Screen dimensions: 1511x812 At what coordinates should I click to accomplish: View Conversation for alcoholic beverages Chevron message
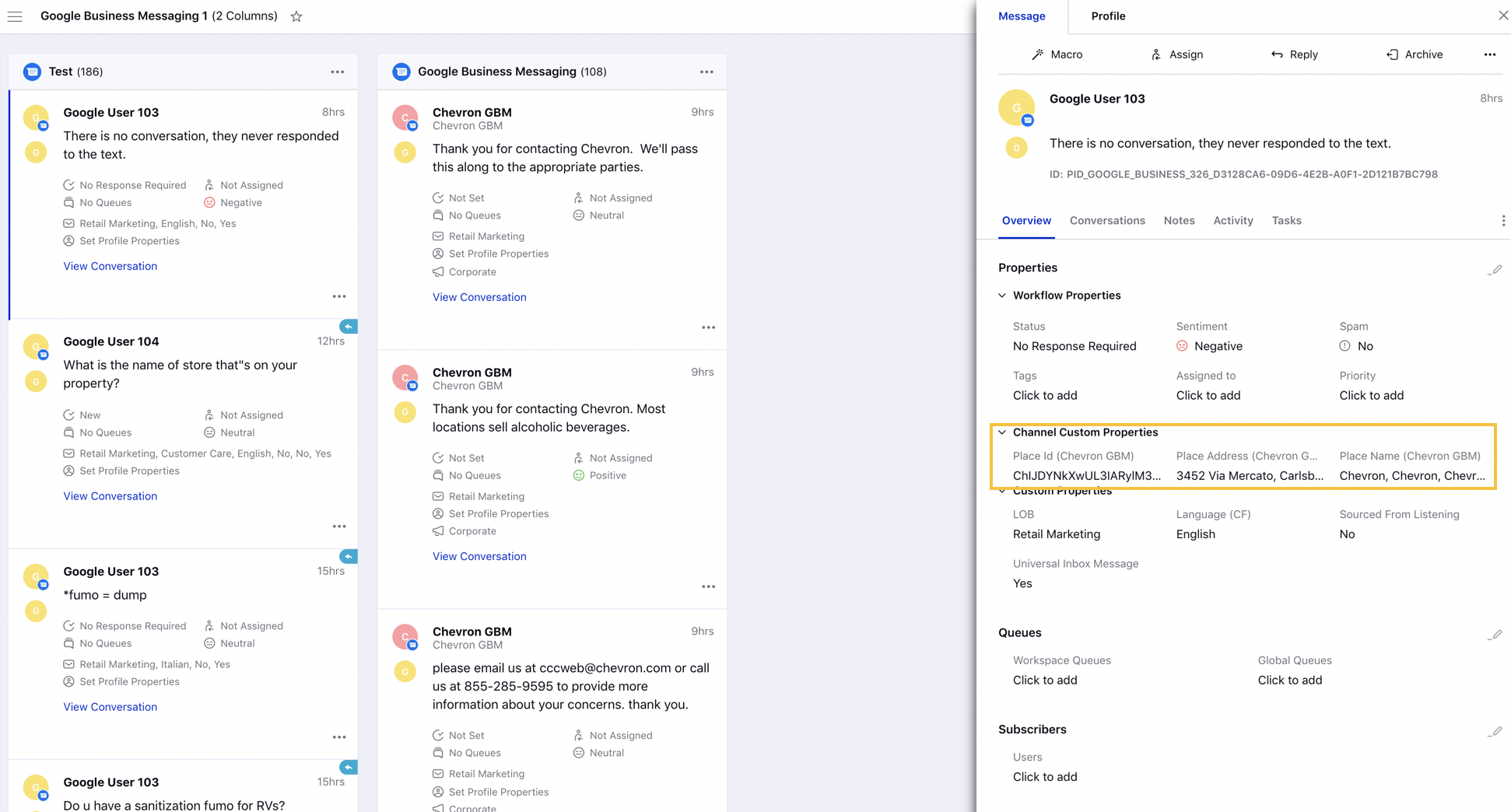(x=479, y=556)
